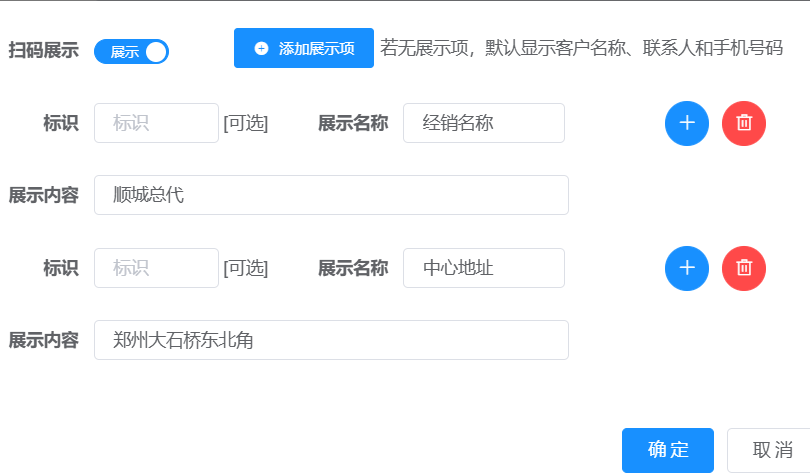This screenshot has width=810, height=475.
Task: Click the 展示名称 label beside 经销名称
Action: pos(353,123)
